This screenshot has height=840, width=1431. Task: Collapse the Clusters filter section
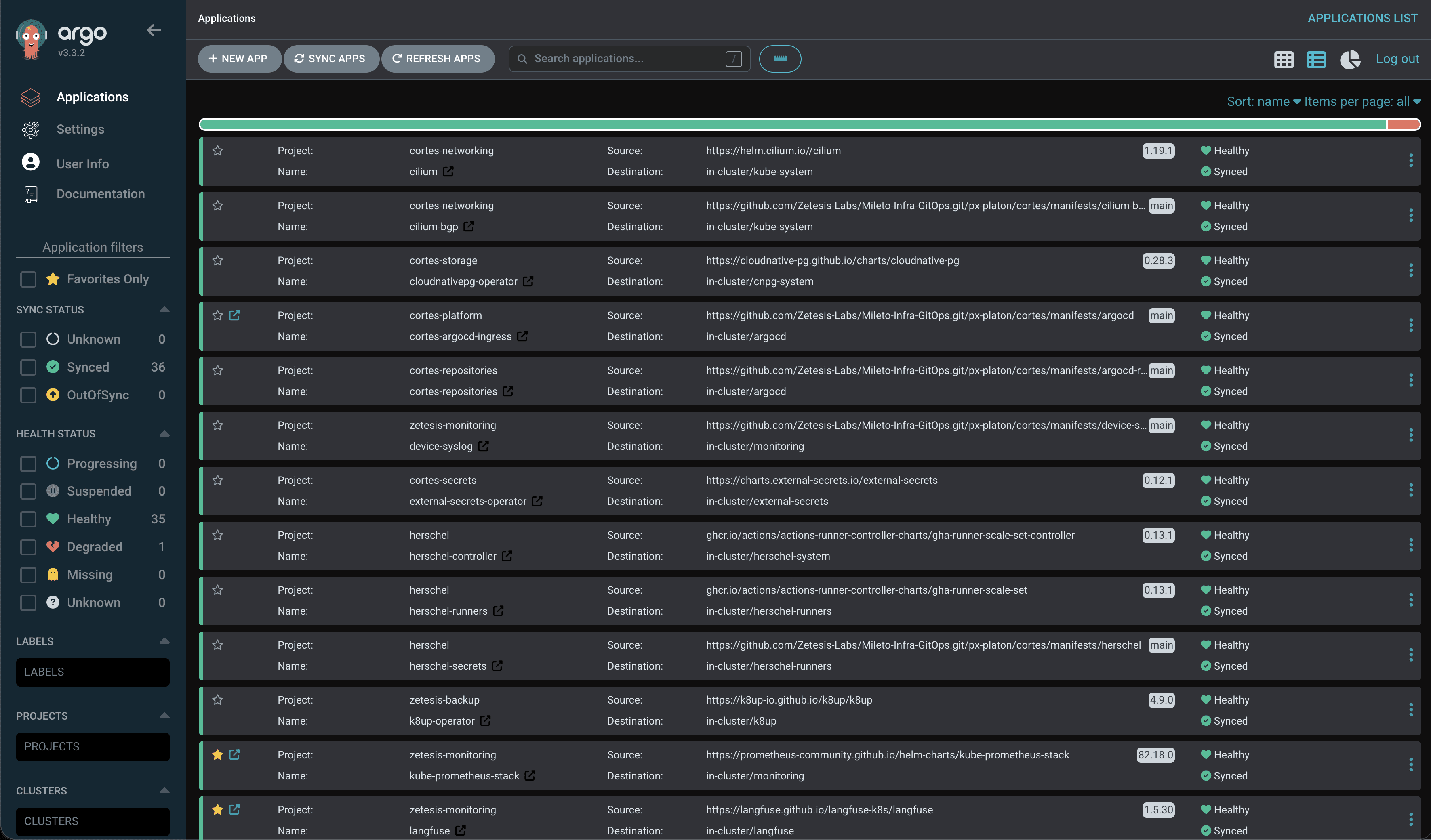(164, 790)
